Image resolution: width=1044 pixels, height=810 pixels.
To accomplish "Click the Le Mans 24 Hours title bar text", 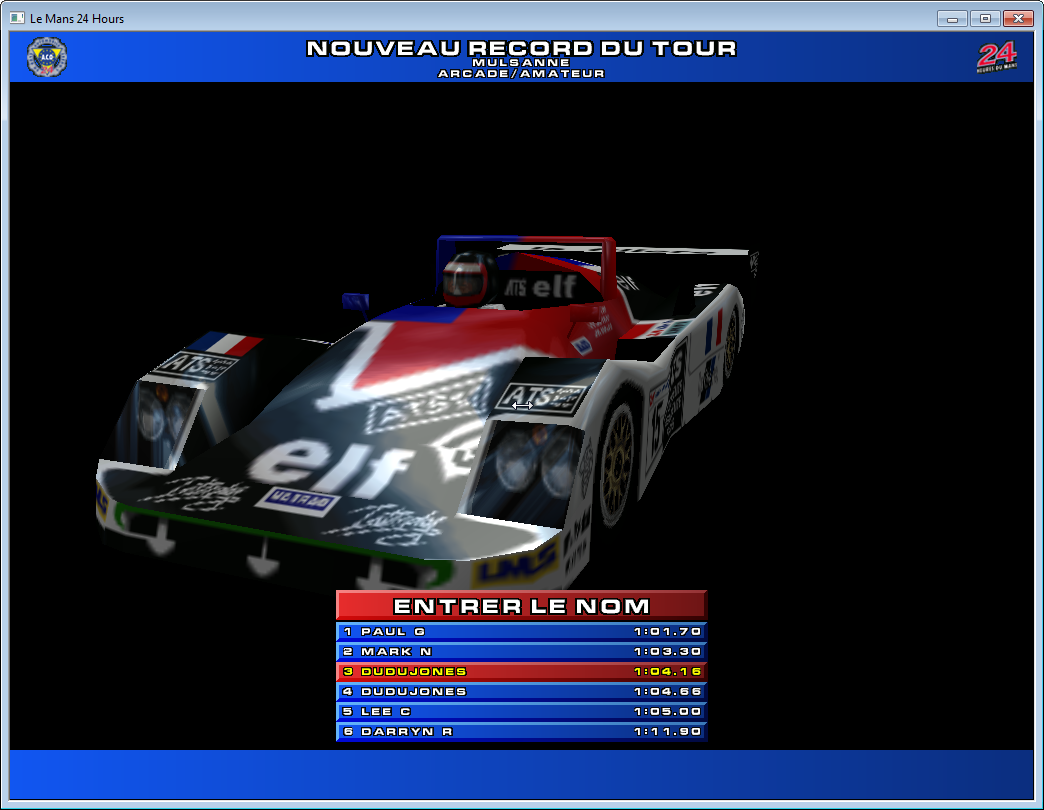I will (77, 19).
